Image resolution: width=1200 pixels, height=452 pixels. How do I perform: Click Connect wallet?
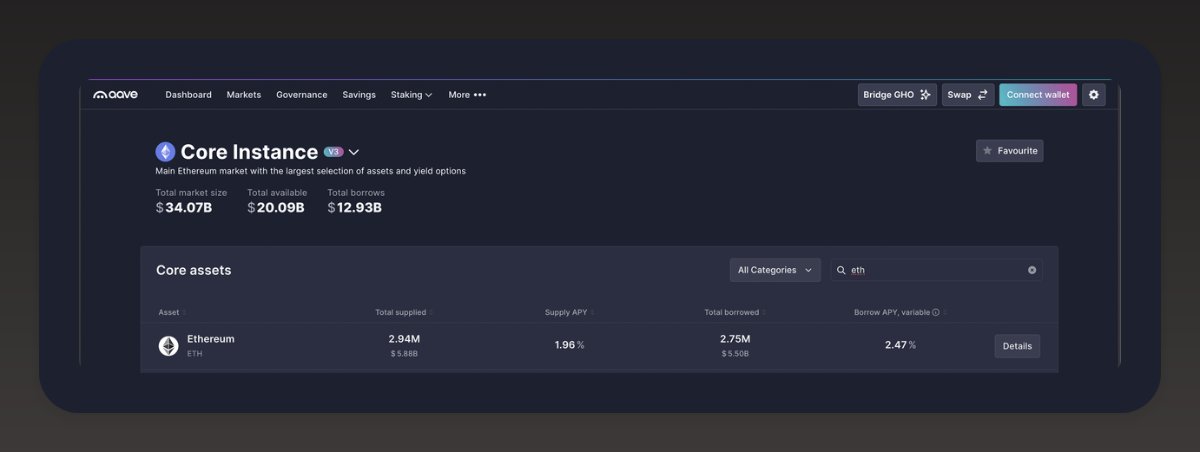(x=1038, y=95)
